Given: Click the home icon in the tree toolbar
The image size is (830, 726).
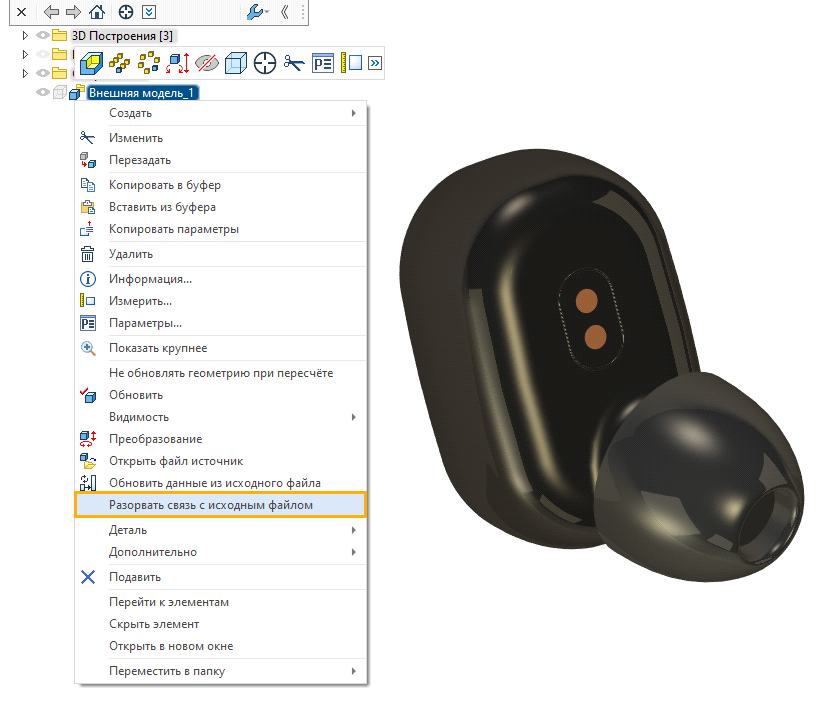Looking at the screenshot, I should point(97,13).
